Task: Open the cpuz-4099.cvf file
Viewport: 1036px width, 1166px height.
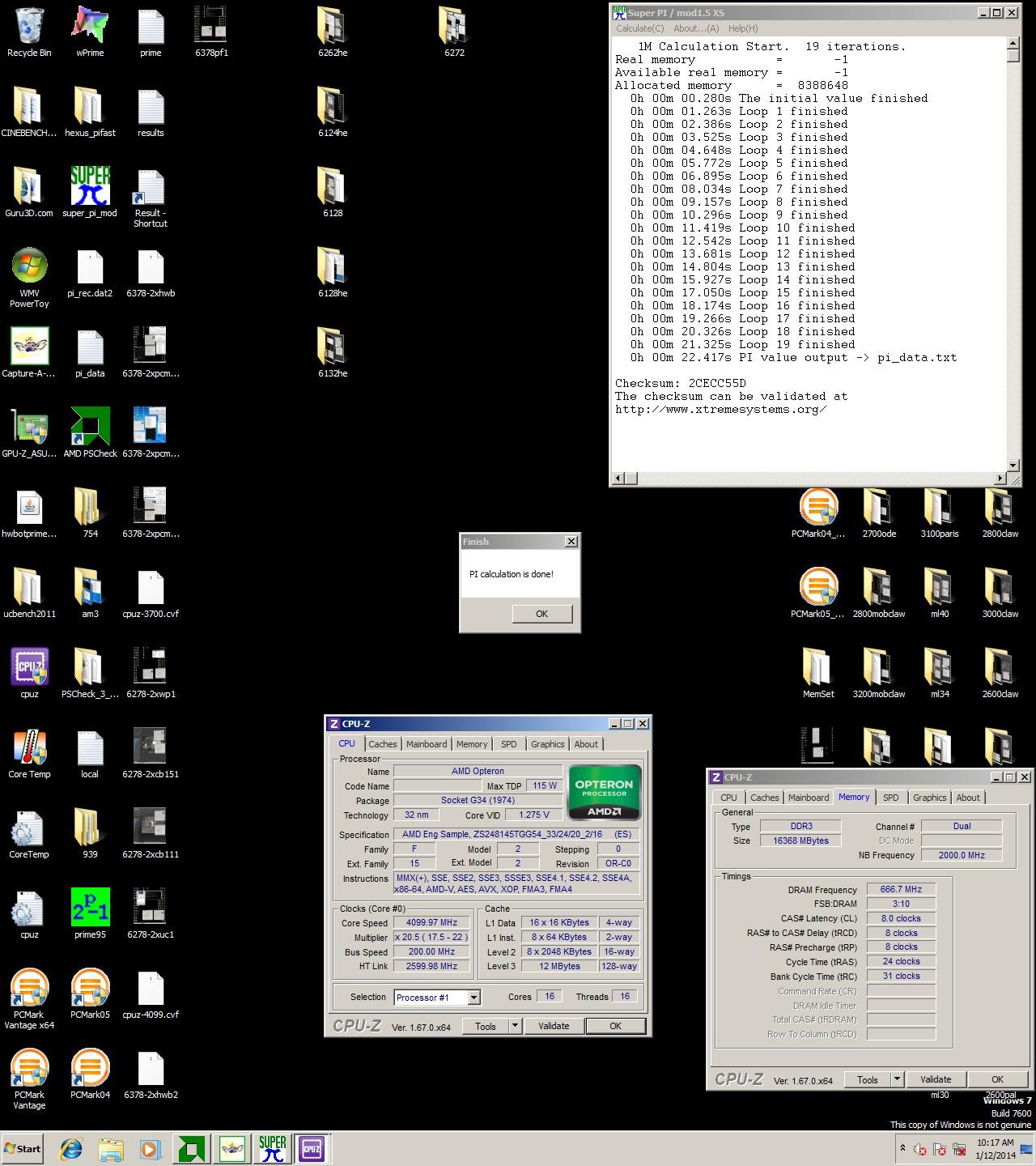Action: pyautogui.click(x=151, y=994)
